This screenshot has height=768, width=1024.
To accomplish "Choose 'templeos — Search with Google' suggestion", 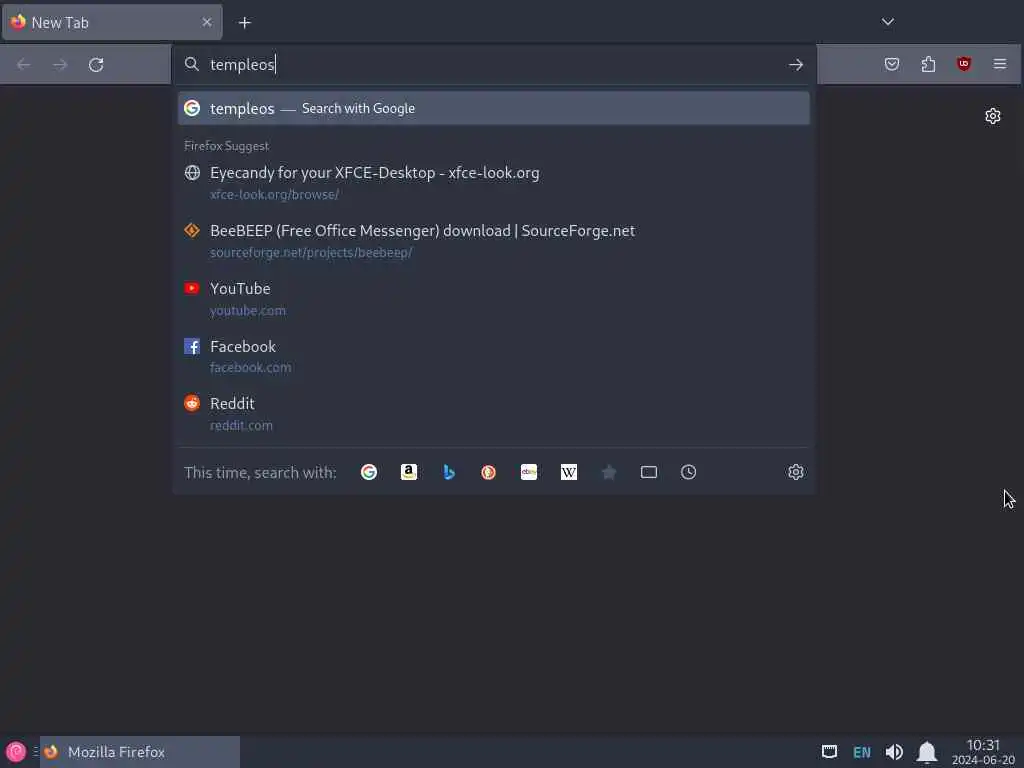I will click(494, 108).
